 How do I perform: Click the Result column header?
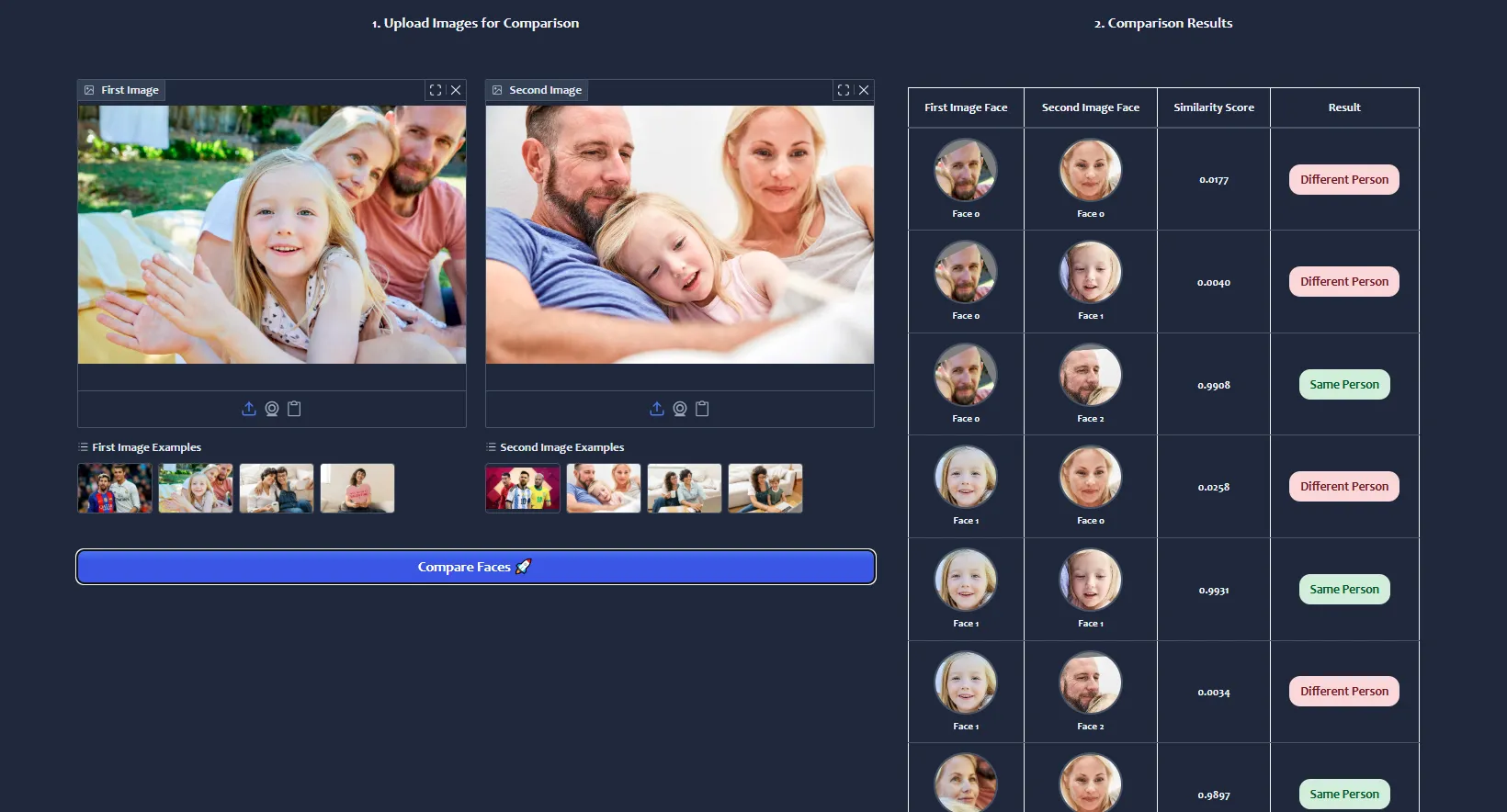coord(1344,107)
